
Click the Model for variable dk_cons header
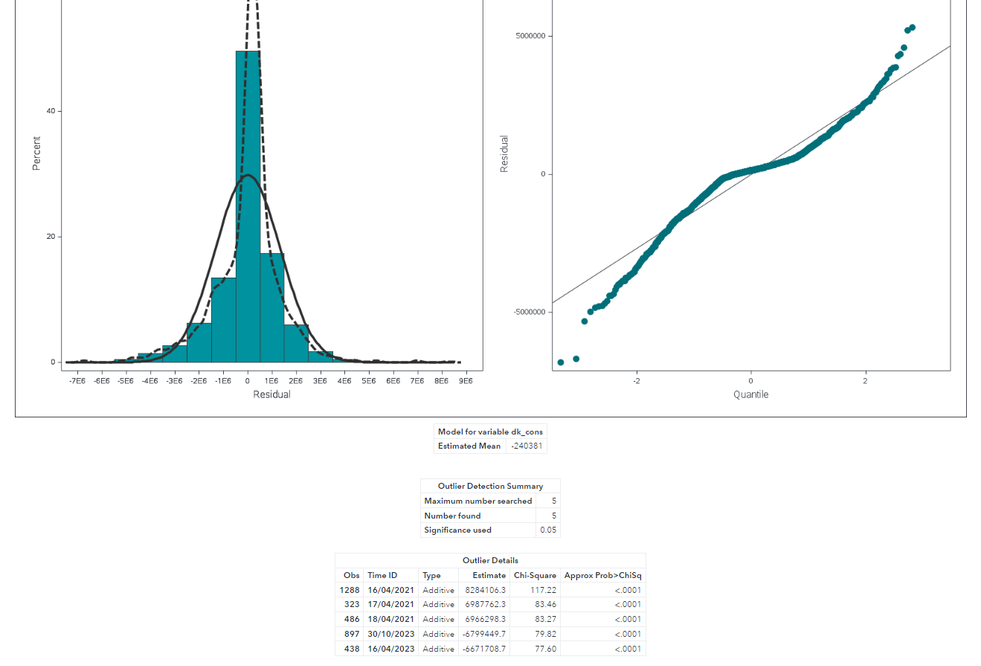[x=490, y=431]
